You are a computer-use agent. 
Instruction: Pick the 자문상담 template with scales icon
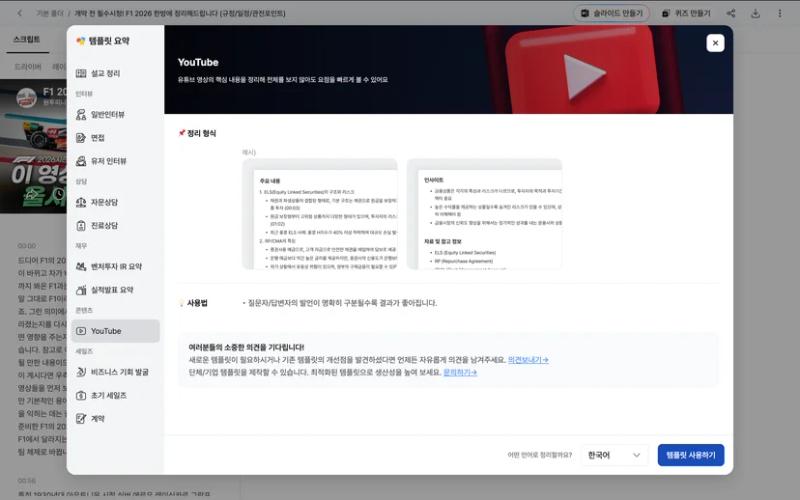click(x=115, y=203)
